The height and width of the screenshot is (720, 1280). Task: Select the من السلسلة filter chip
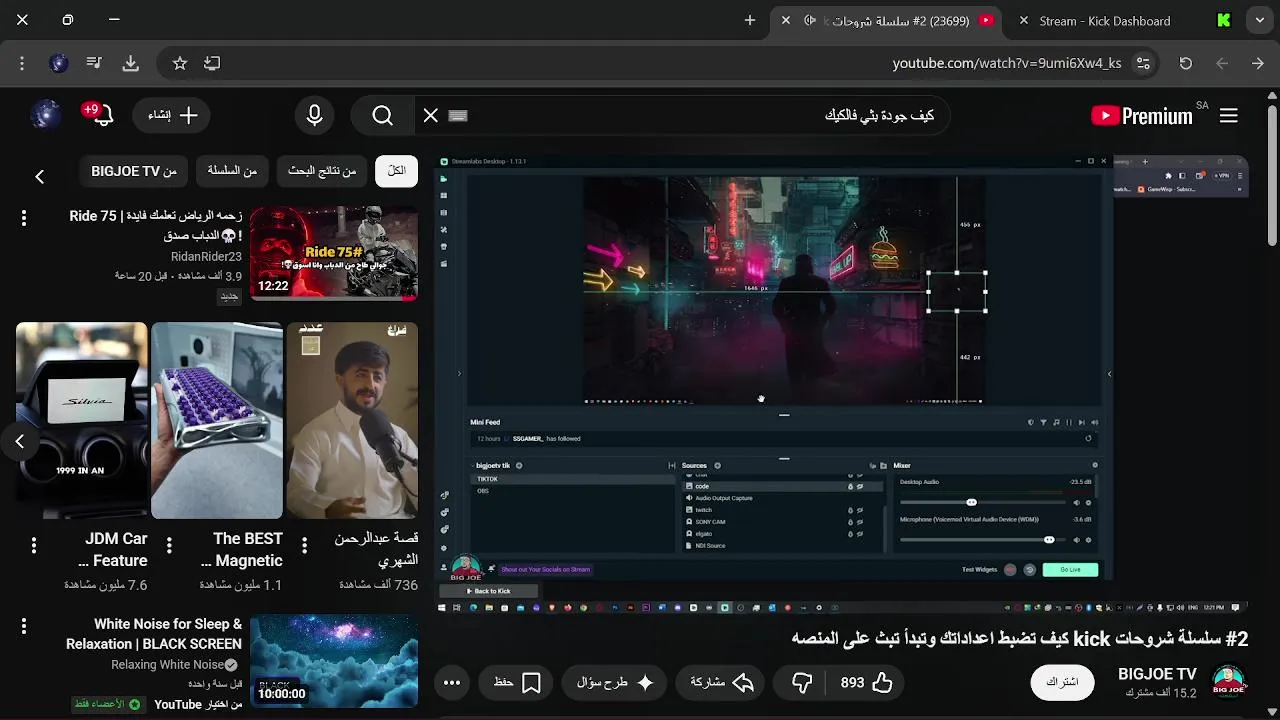pos(232,171)
